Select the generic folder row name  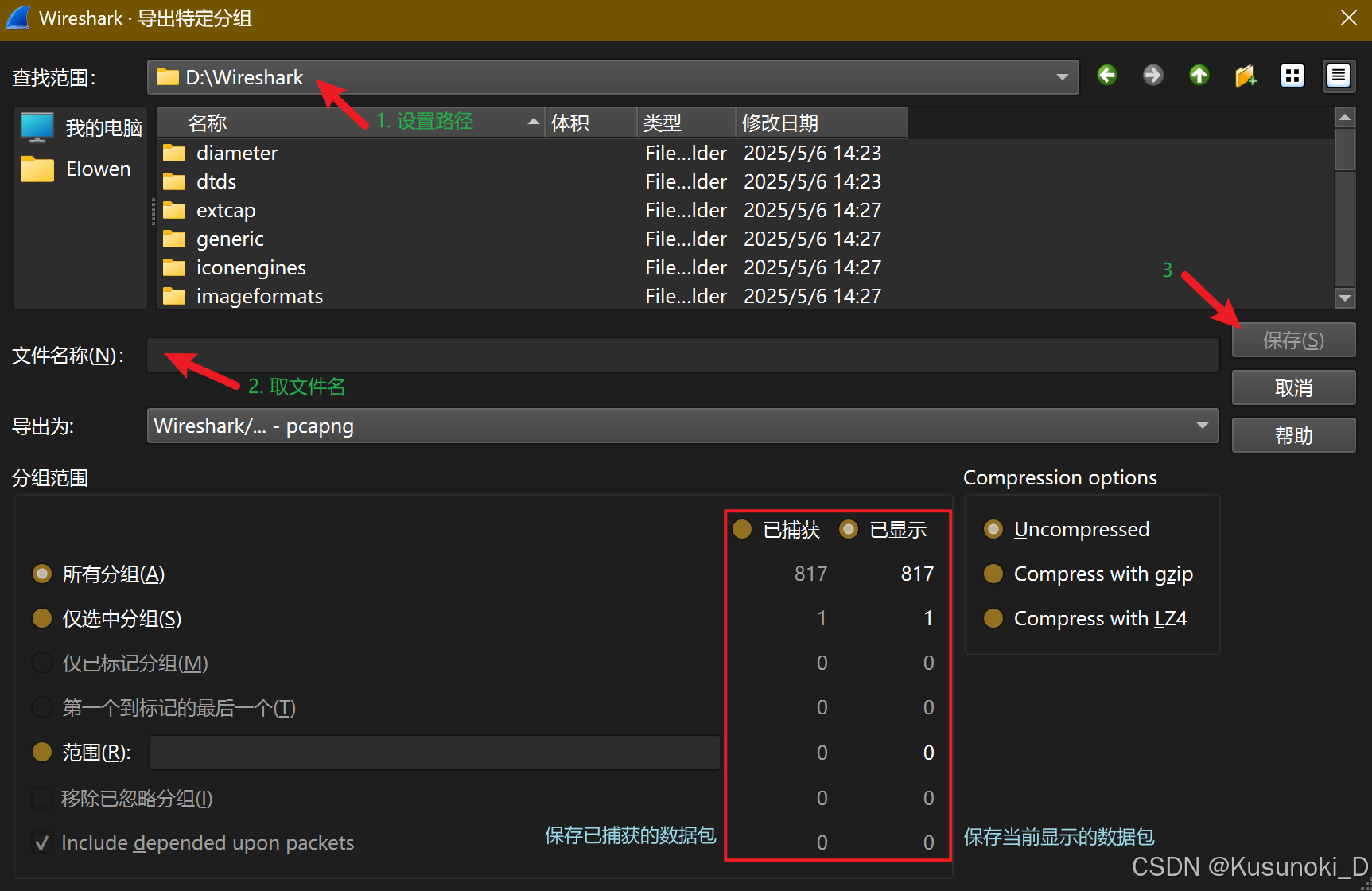click(230, 239)
